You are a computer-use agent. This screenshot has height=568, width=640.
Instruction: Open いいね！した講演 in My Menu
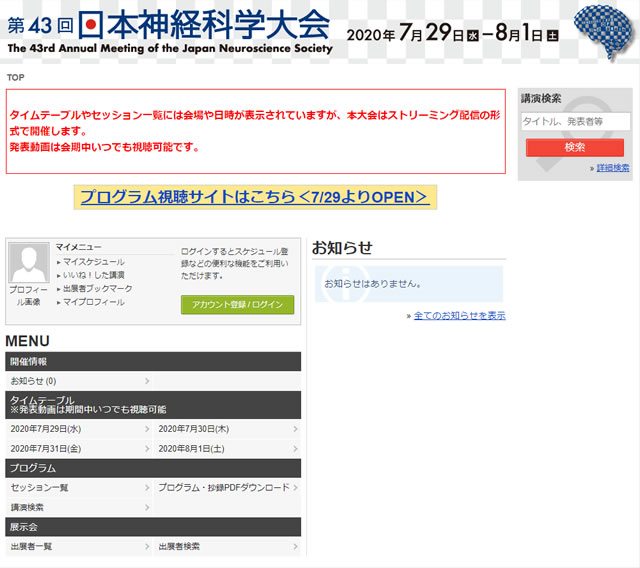pyautogui.click(x=93, y=275)
